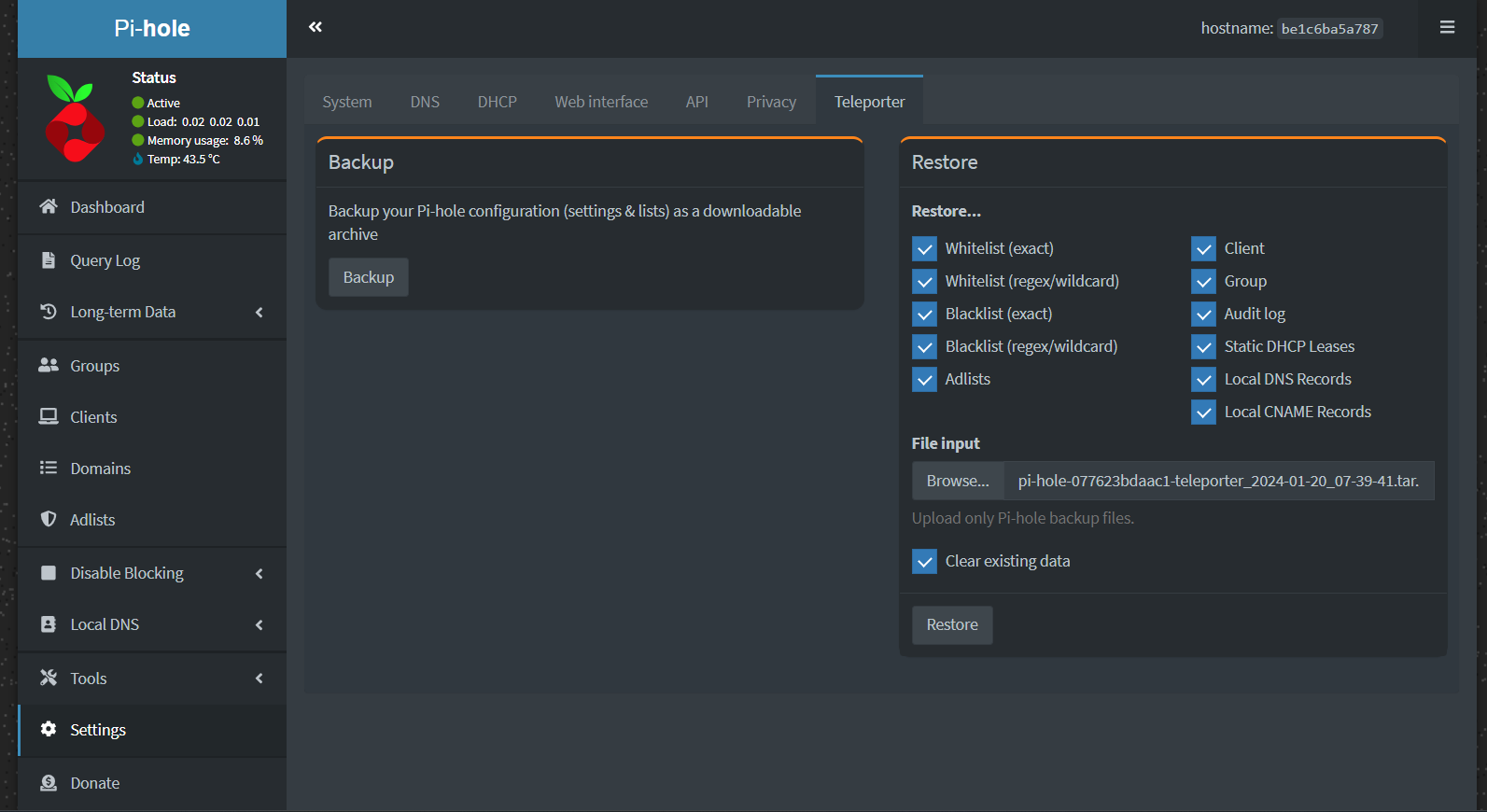Image resolution: width=1487 pixels, height=812 pixels.
Task: Click the Groups people icon
Action: (x=49, y=365)
